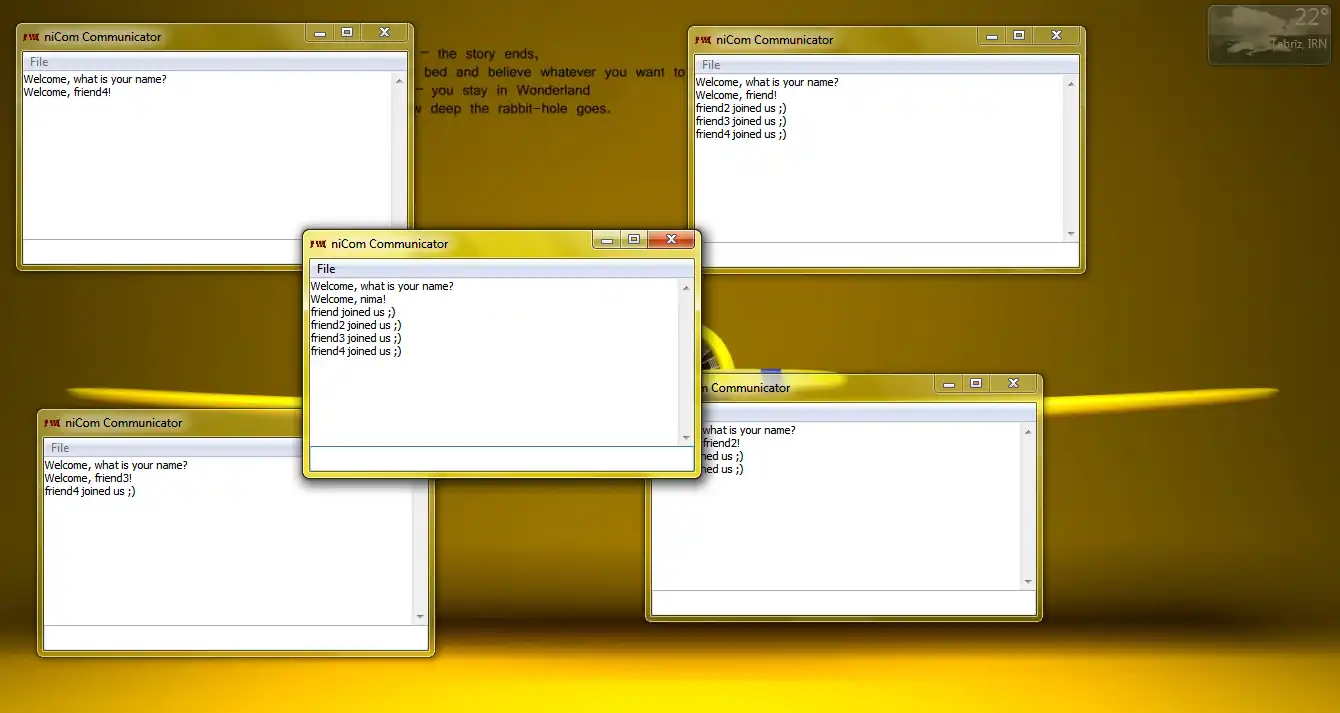Viewport: 1340px width, 713px height.
Task: Maximize the friend2 communicator window
Action: 976,383
